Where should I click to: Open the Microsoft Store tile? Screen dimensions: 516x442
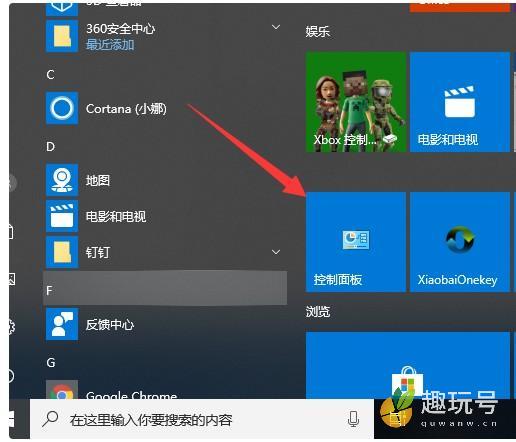(x=408, y=365)
